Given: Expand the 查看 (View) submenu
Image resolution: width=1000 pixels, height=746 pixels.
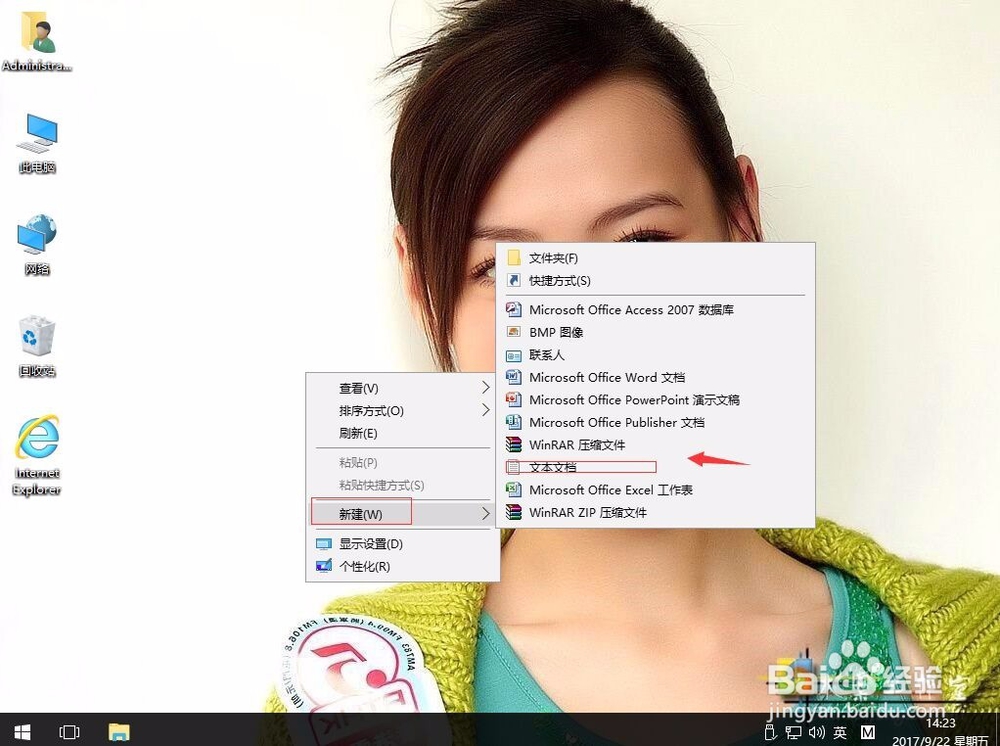Looking at the screenshot, I should 360,388.
